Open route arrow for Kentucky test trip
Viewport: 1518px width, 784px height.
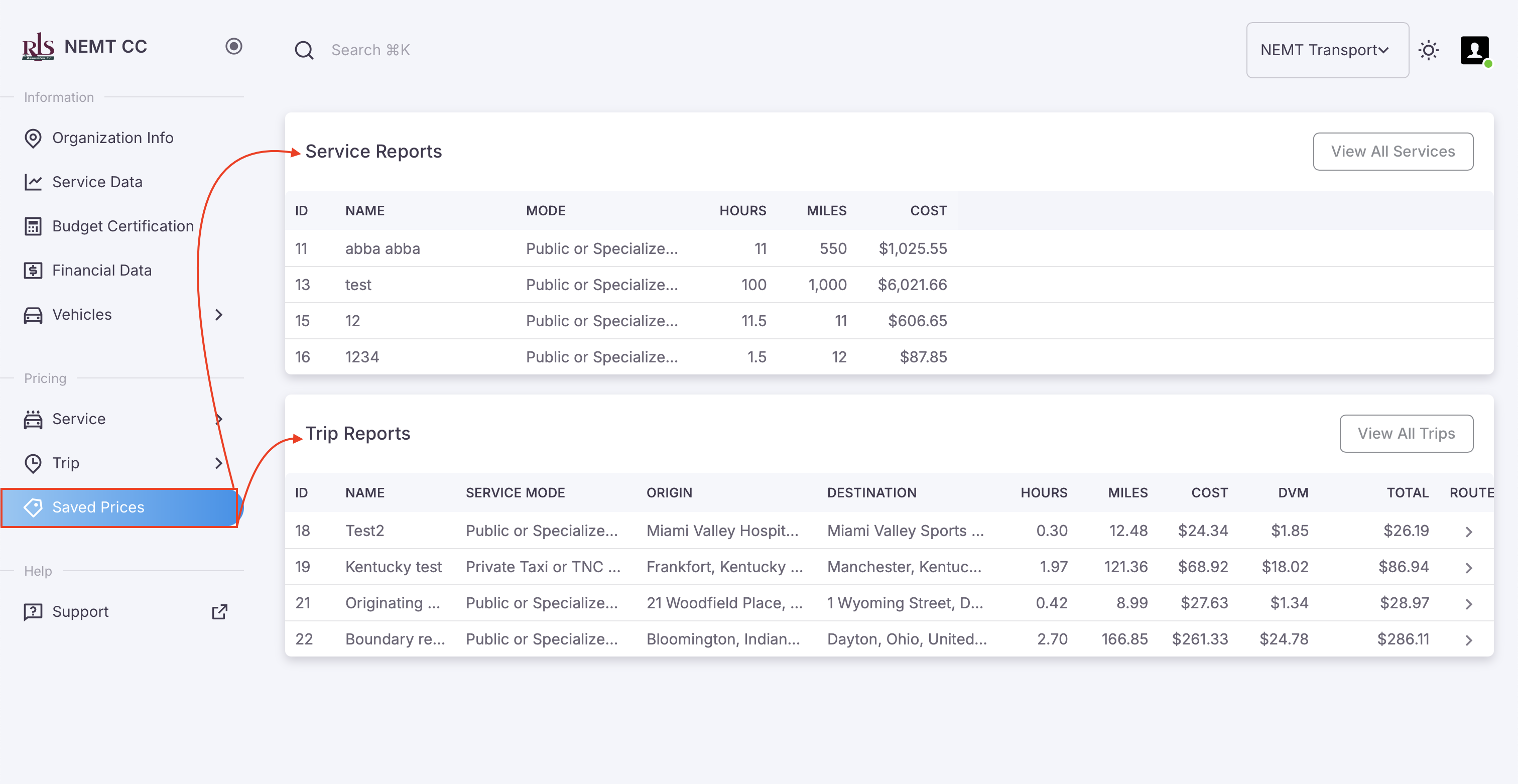point(1468,568)
